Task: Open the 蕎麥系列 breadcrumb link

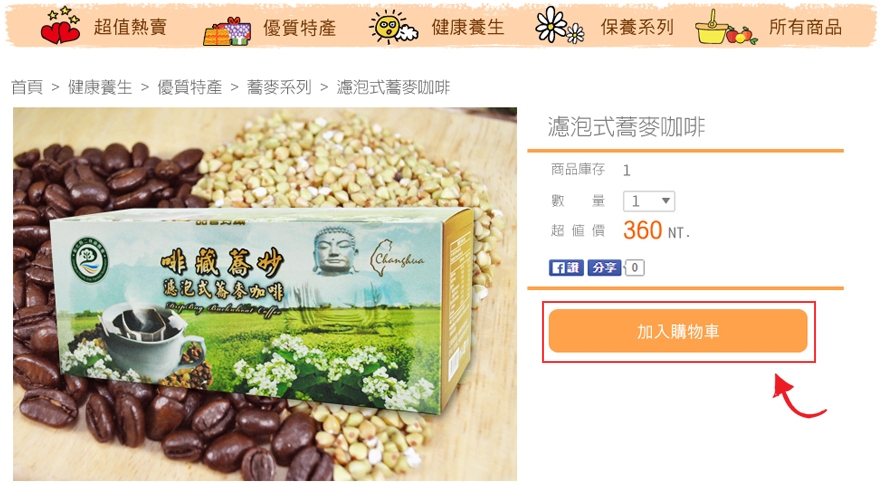Action: tap(279, 87)
